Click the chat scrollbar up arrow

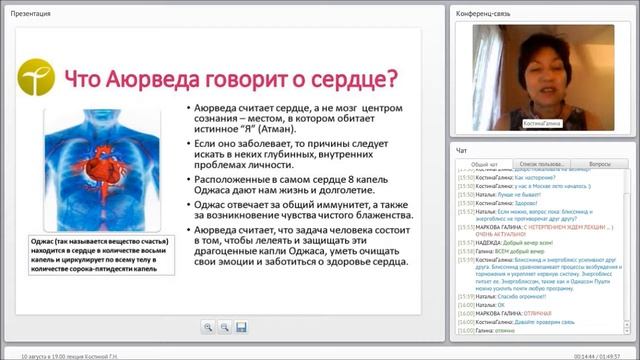coord(627,324)
